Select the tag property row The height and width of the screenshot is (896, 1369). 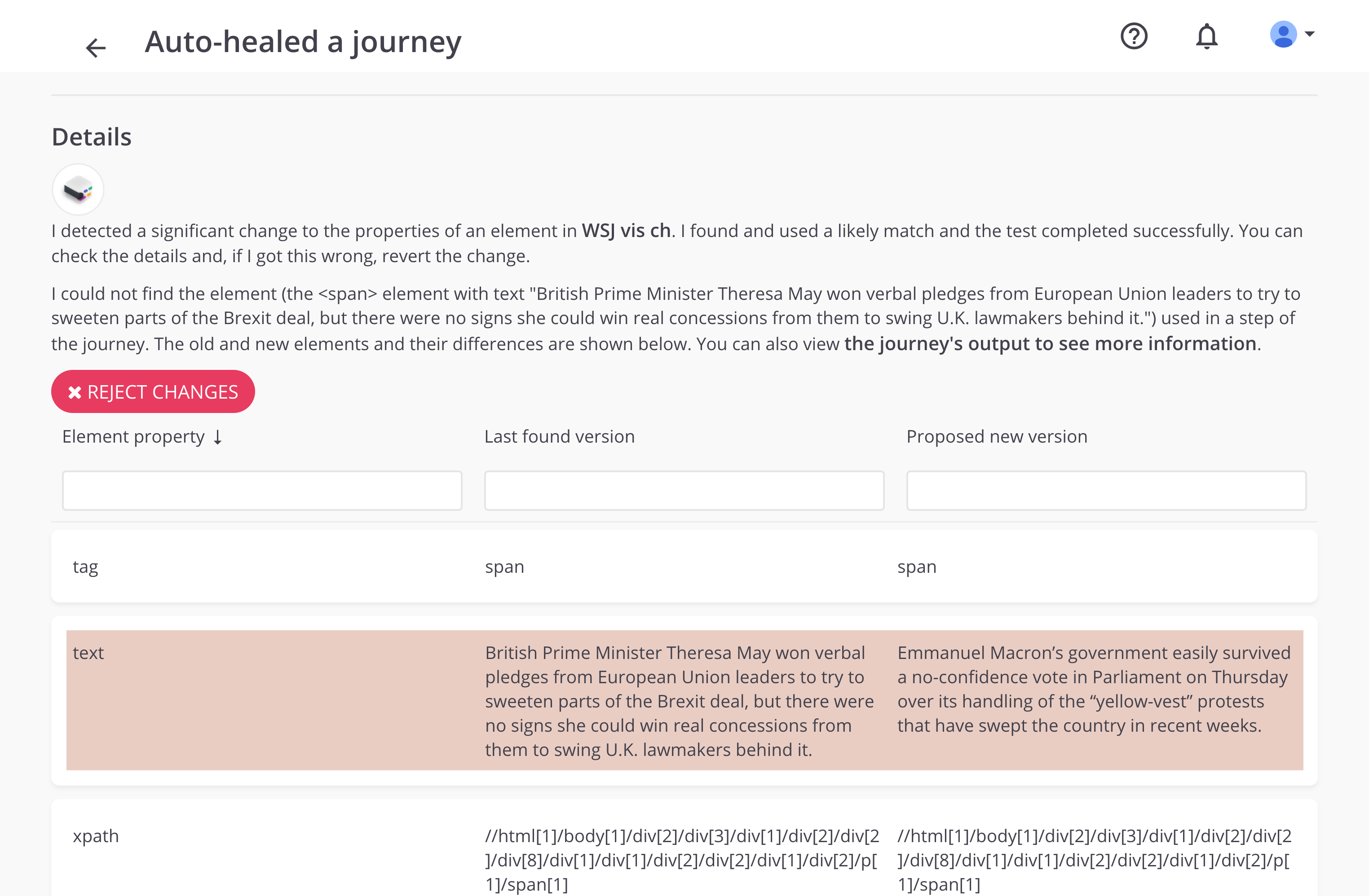click(x=684, y=567)
